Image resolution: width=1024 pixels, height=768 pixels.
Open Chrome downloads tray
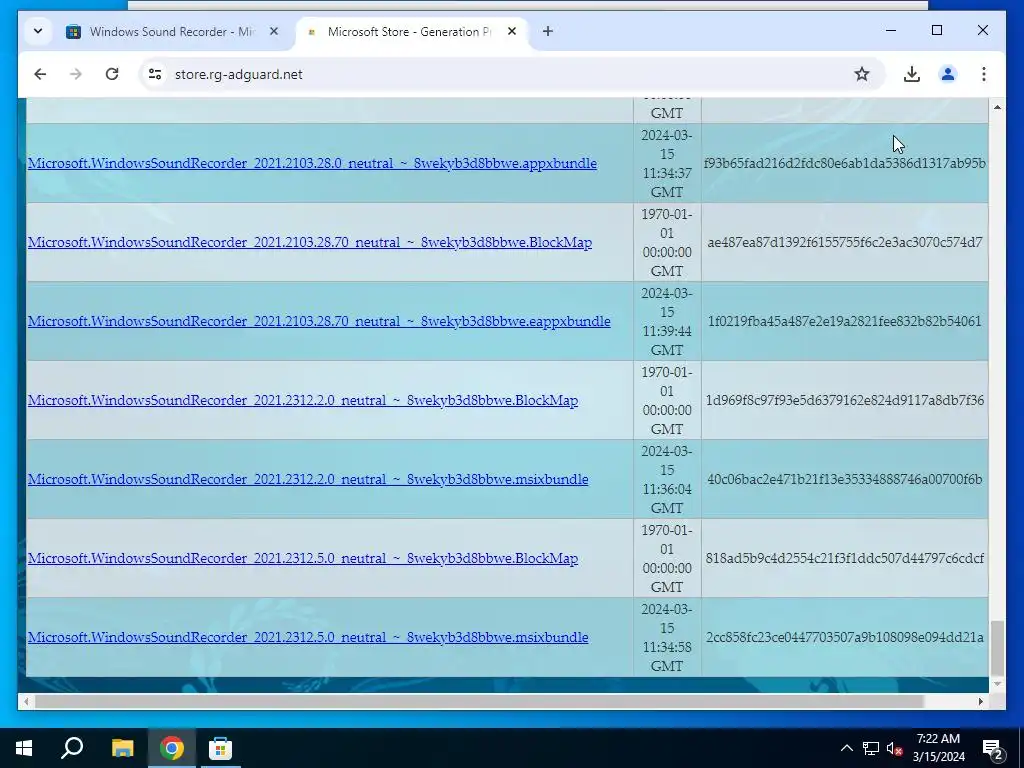[x=912, y=74]
